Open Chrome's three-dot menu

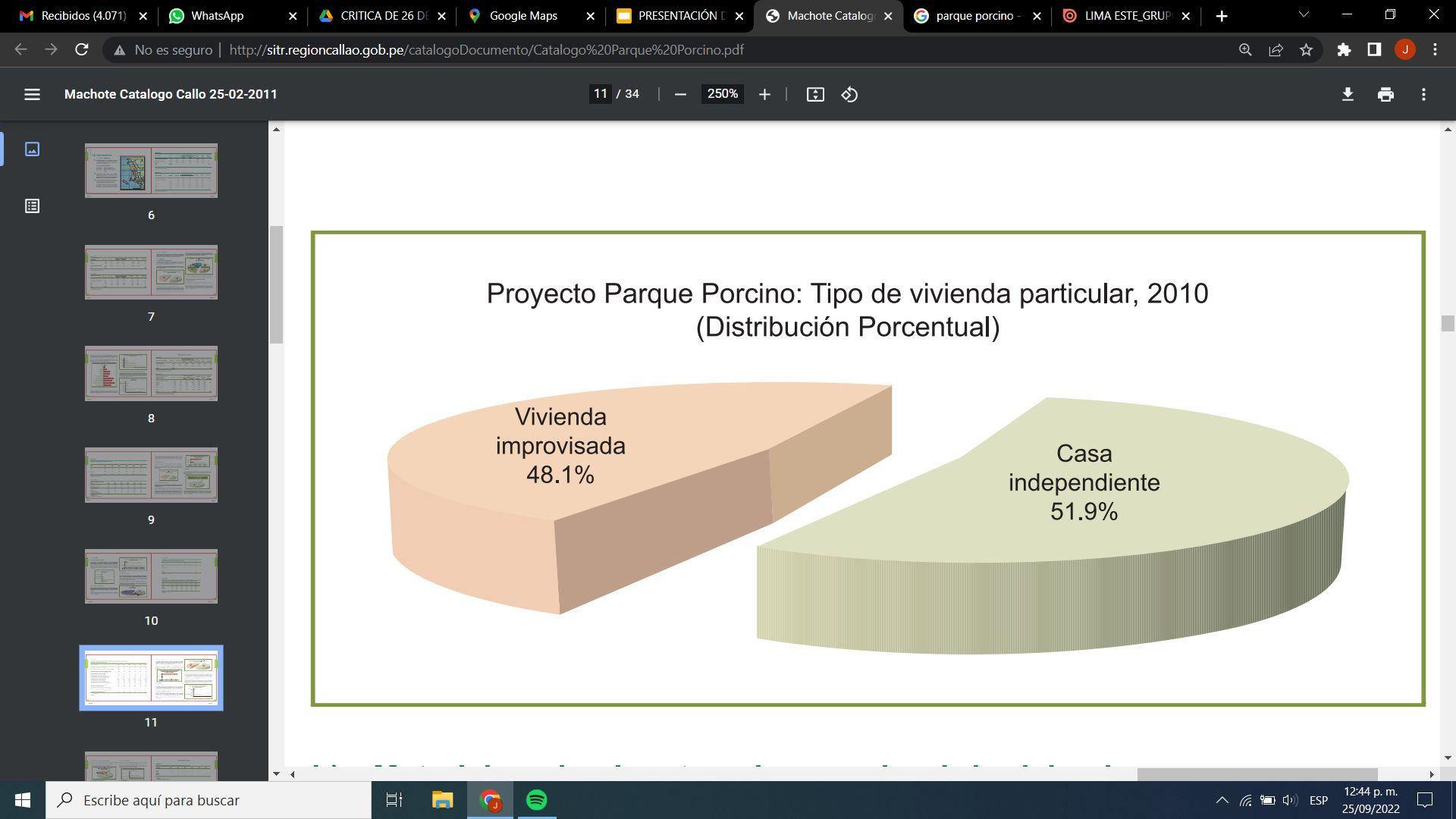coord(1435,49)
